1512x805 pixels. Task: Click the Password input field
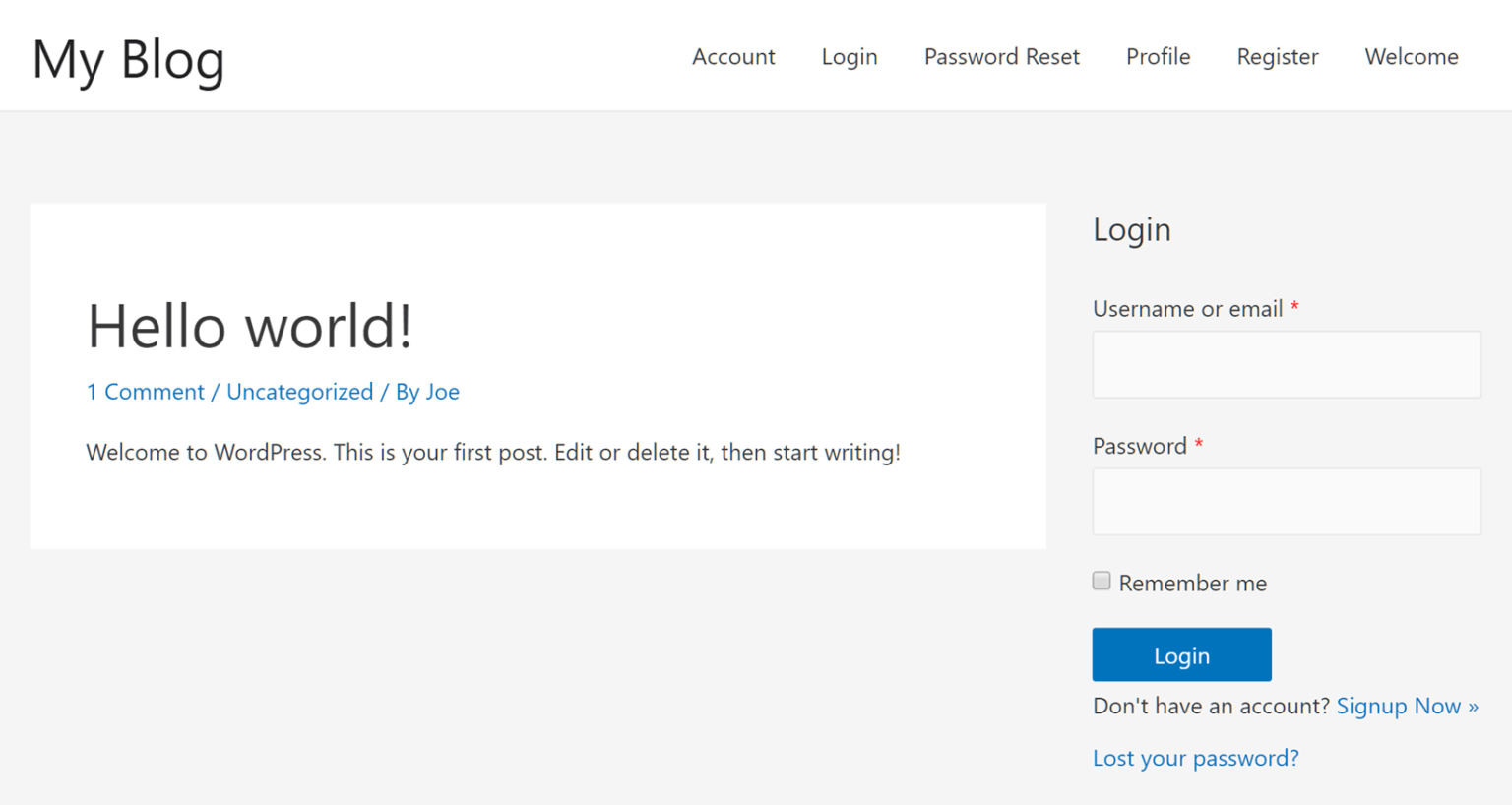click(1286, 501)
